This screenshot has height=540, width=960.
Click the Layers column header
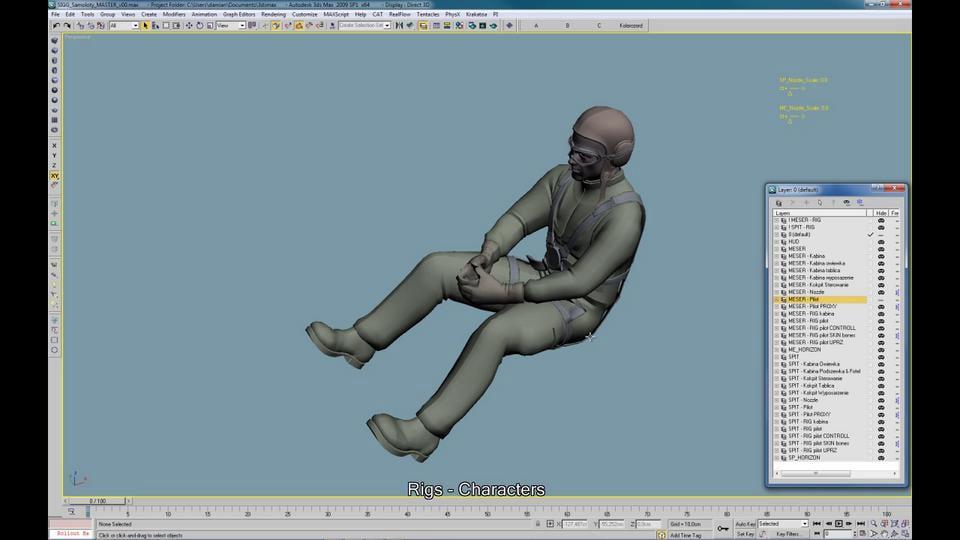click(820, 213)
